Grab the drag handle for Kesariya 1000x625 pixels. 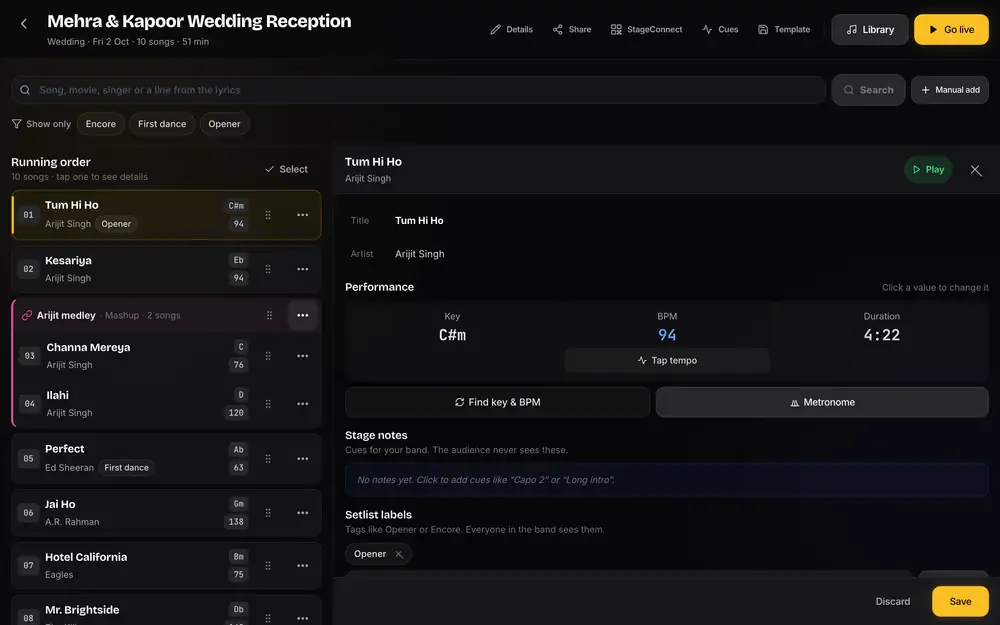pyautogui.click(x=268, y=269)
